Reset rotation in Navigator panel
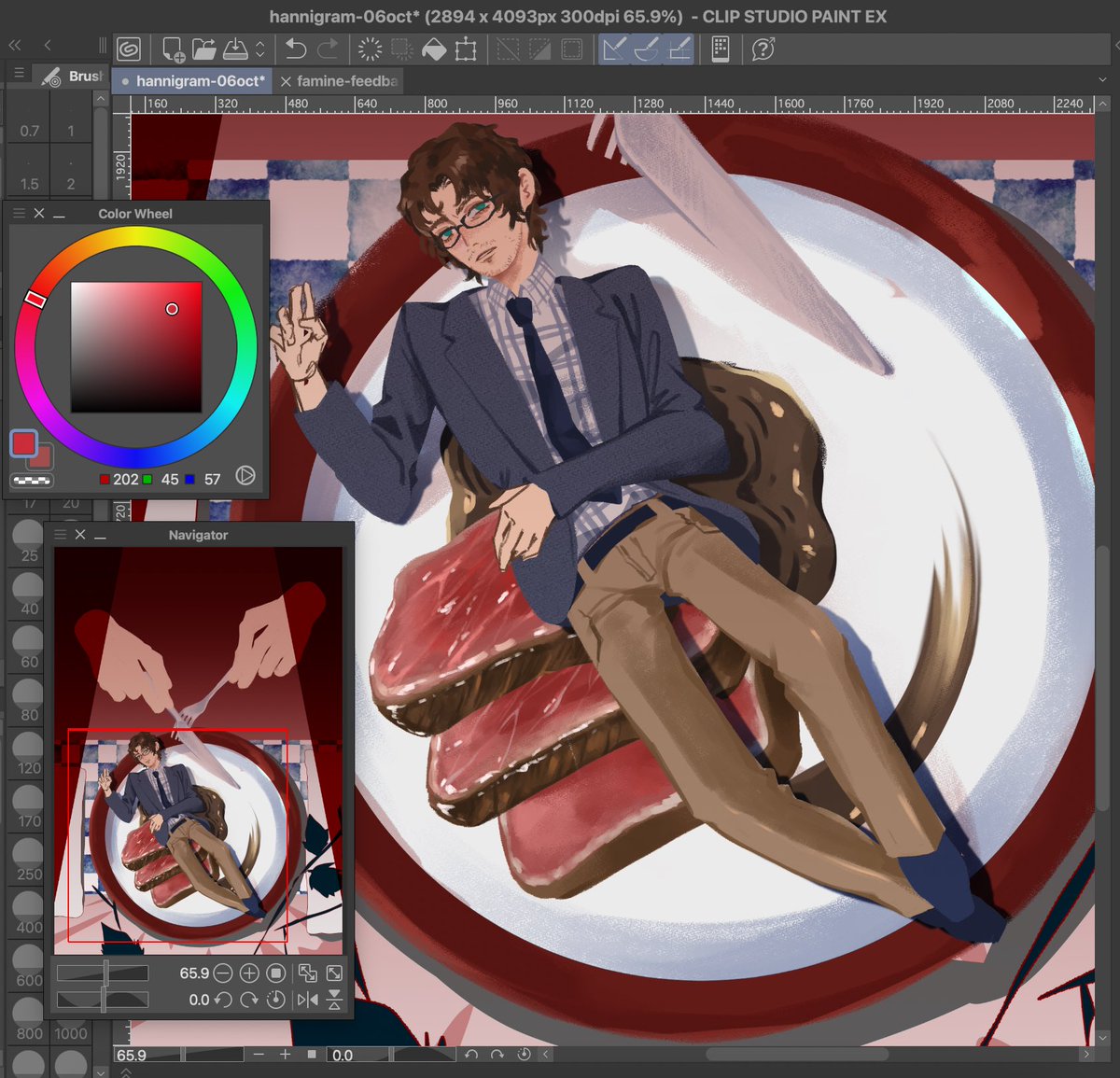 click(x=275, y=1001)
